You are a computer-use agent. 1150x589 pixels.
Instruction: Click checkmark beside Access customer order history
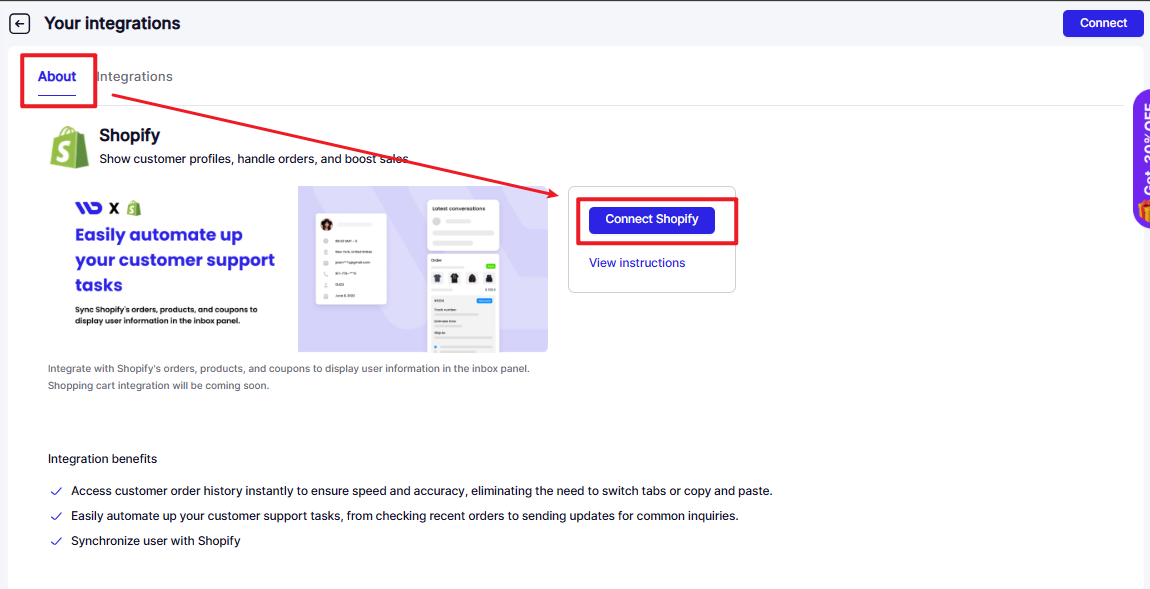click(x=56, y=491)
